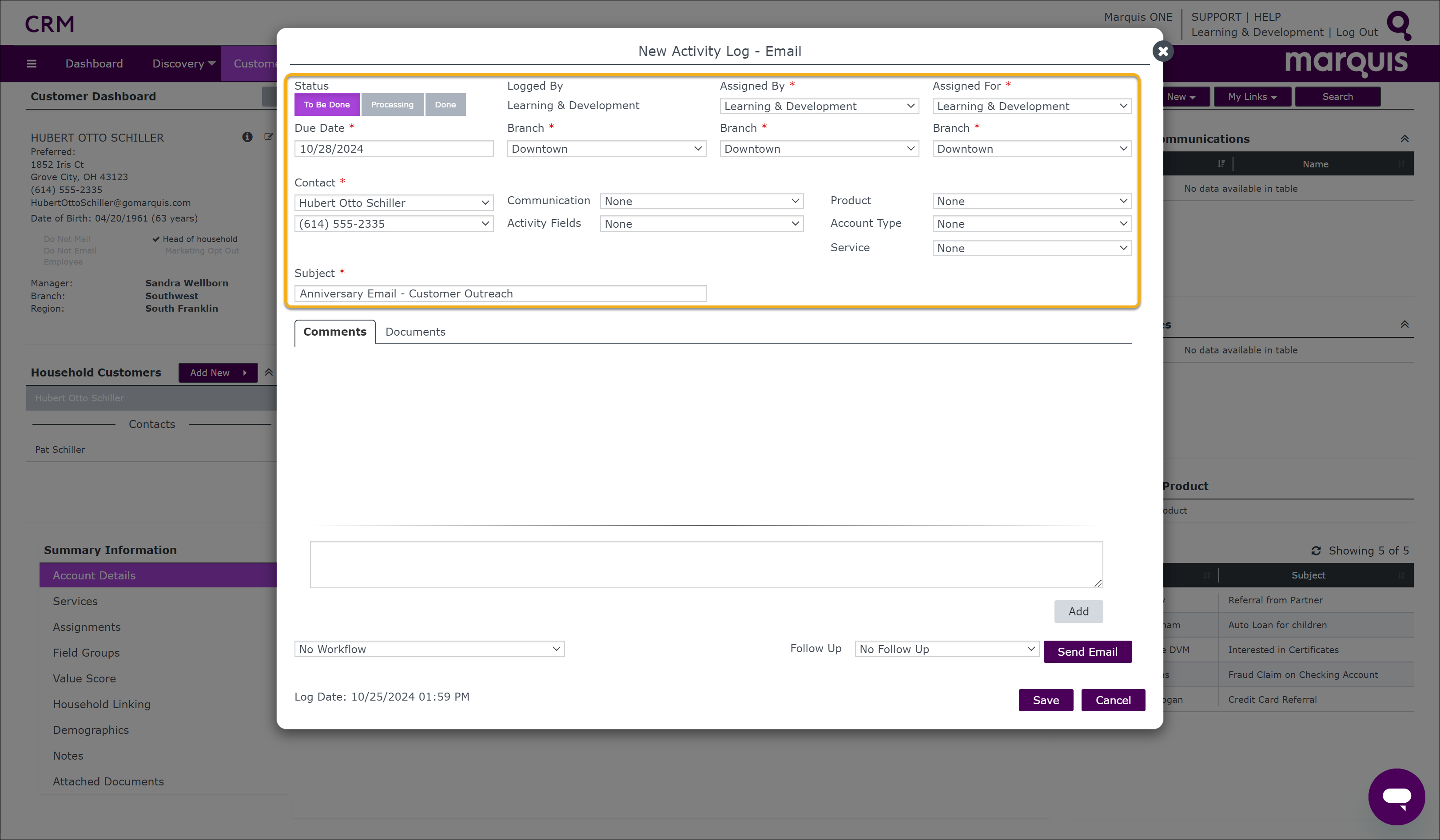Expand the No Workflow dropdown
1440x840 pixels.
point(429,649)
